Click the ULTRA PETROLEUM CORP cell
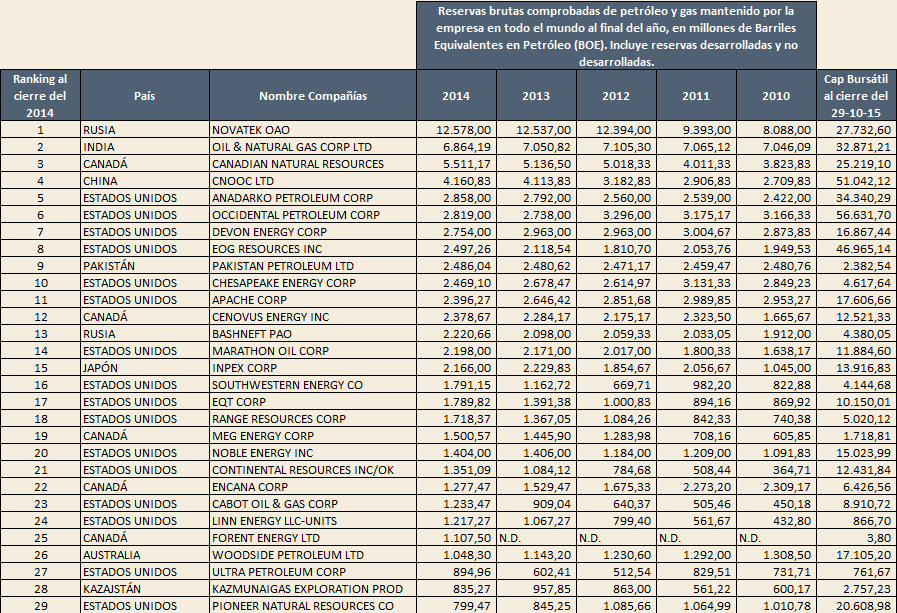This screenshot has height=613, width=897. 313,572
